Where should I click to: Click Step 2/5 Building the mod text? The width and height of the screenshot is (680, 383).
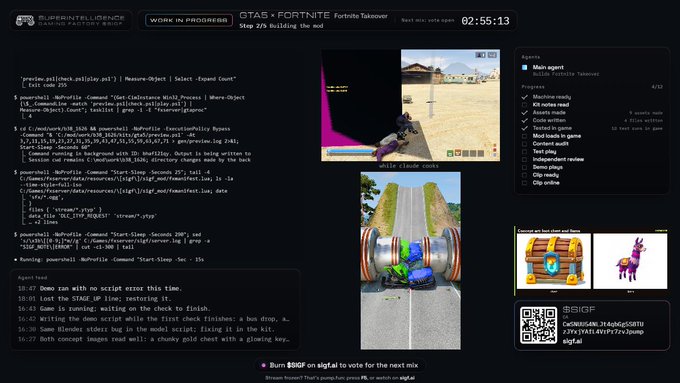281,26
